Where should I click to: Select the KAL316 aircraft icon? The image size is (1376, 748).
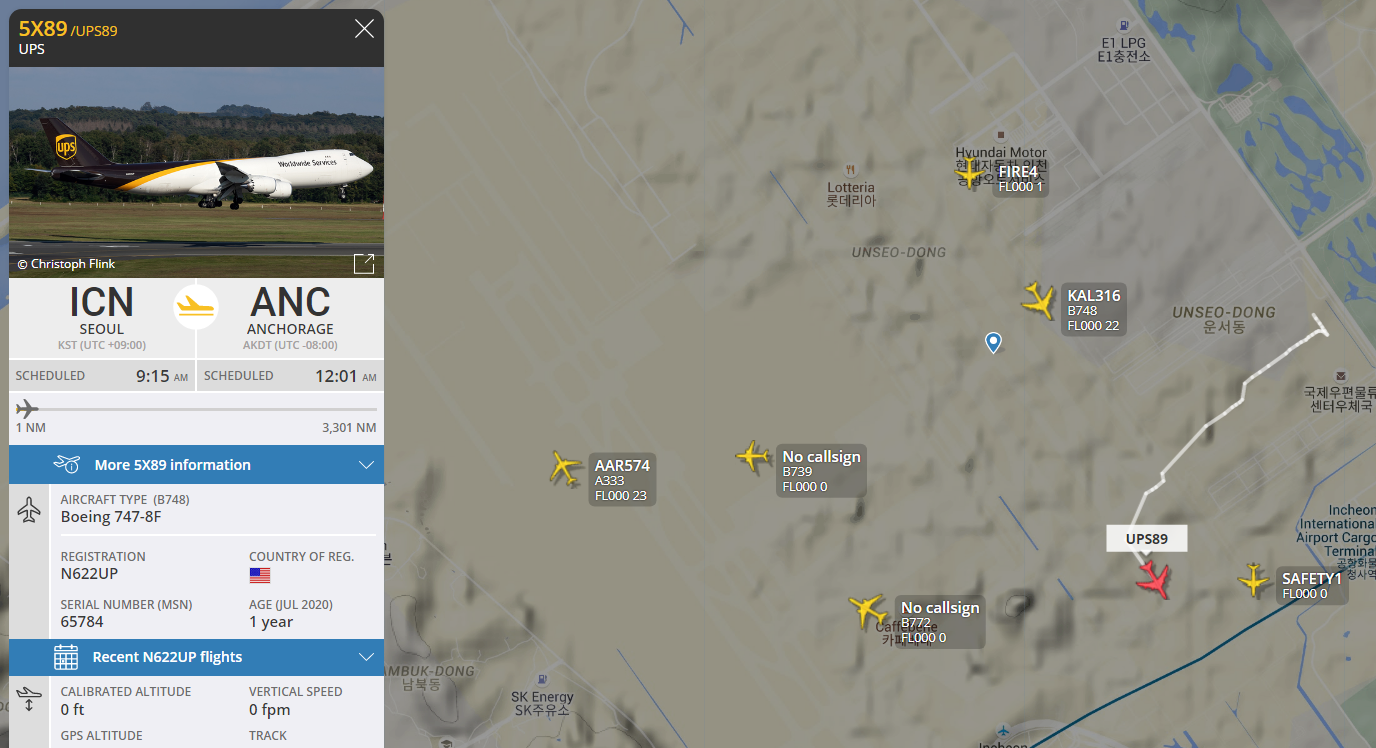[1039, 300]
